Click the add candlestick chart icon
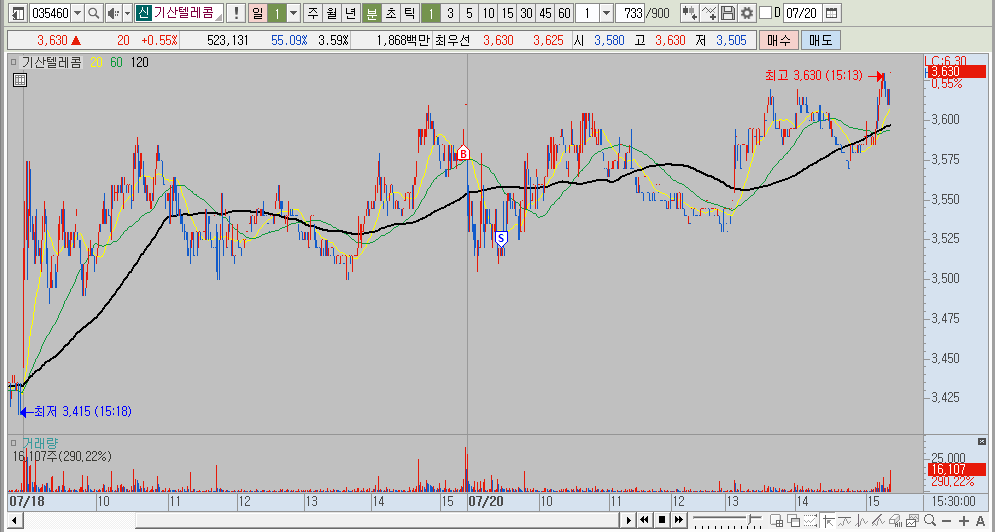This screenshot has height=532, width=995. pos(690,13)
